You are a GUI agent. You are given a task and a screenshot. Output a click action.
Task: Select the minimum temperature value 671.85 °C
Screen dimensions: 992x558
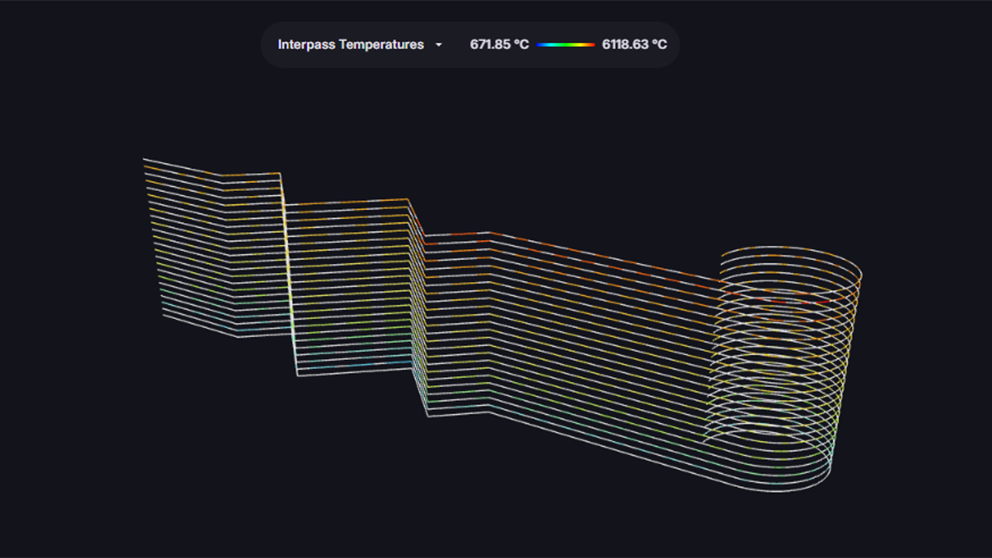[x=499, y=45]
